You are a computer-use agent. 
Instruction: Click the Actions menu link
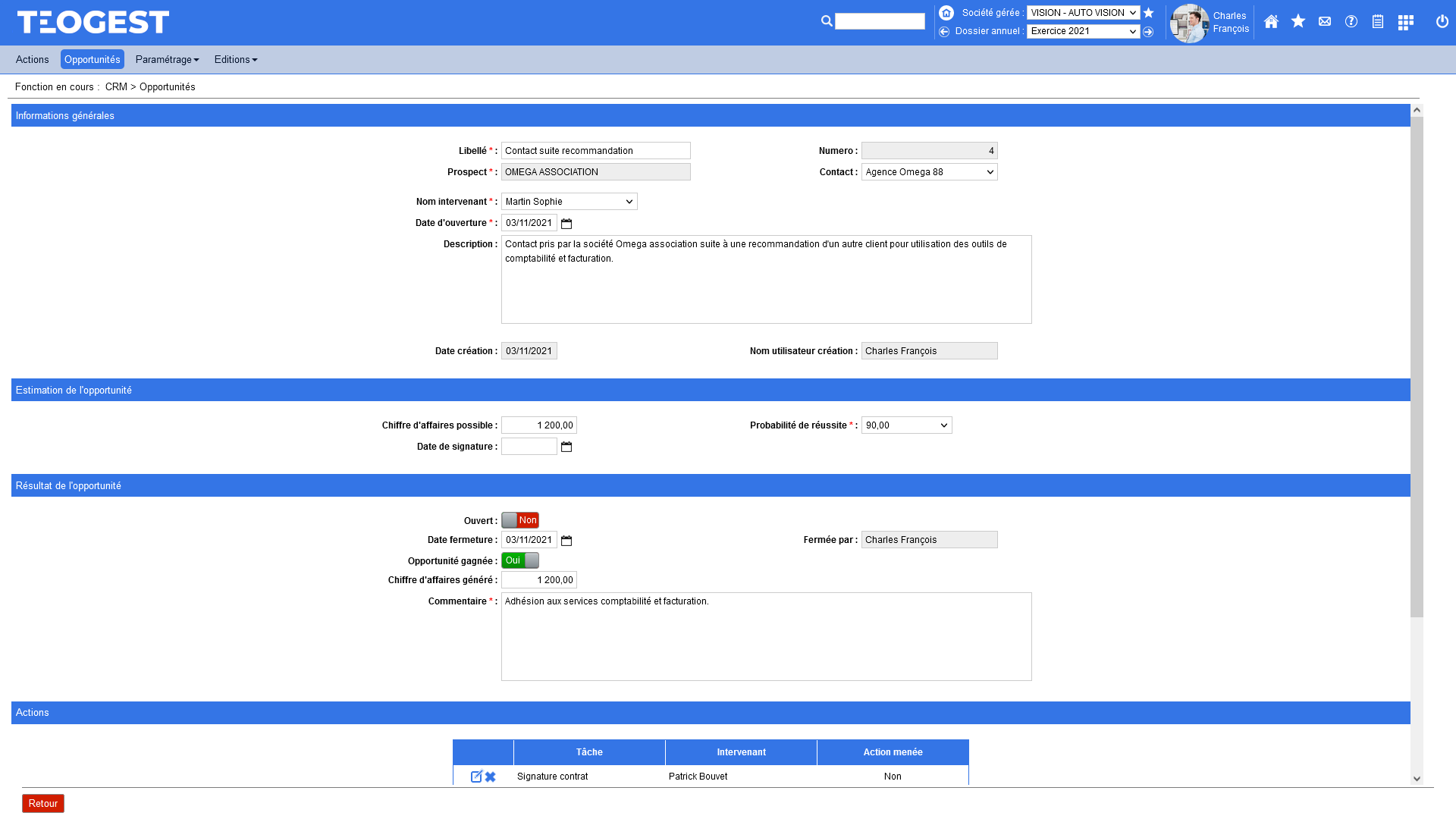click(32, 60)
